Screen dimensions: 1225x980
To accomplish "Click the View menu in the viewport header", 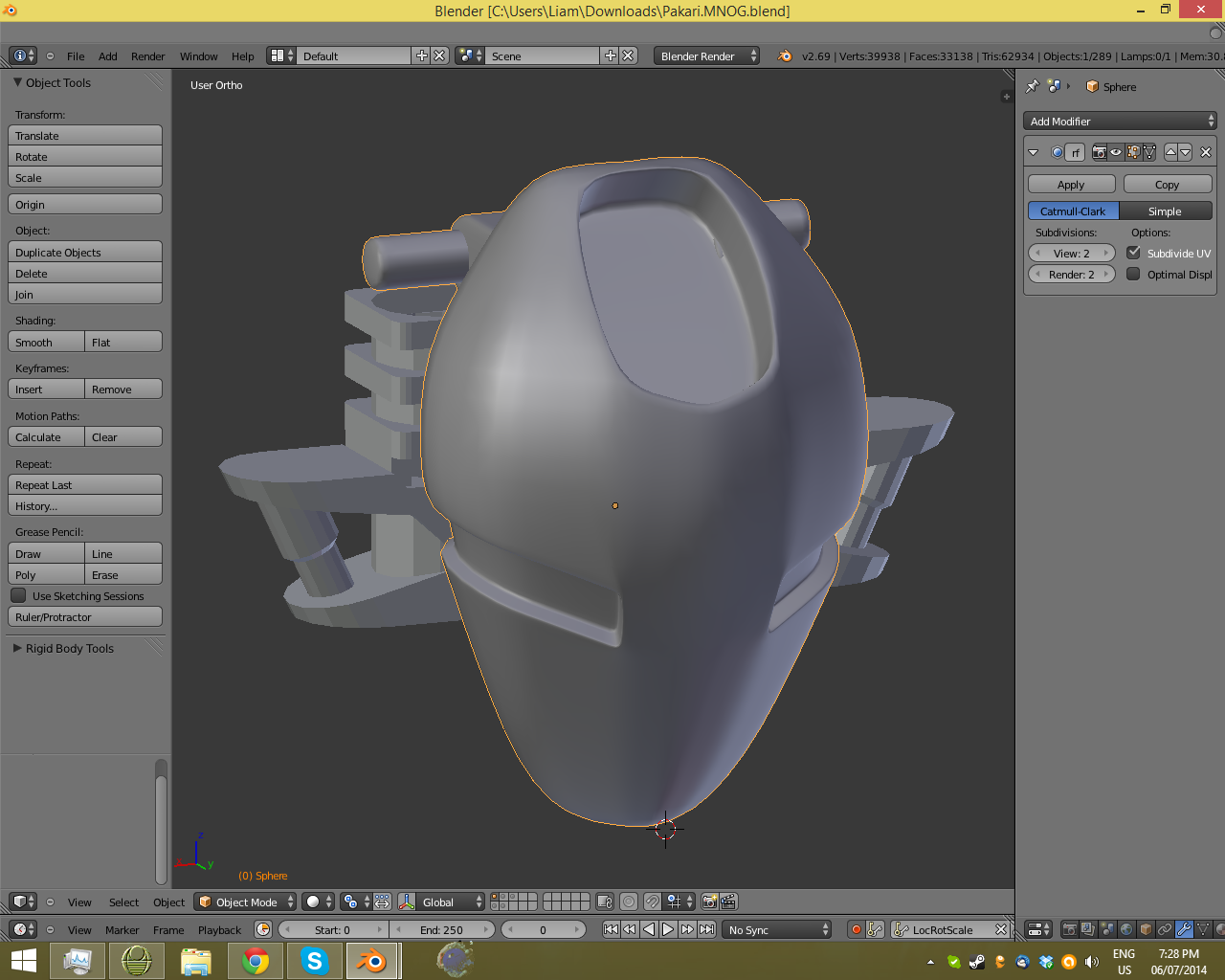I will (x=79, y=902).
